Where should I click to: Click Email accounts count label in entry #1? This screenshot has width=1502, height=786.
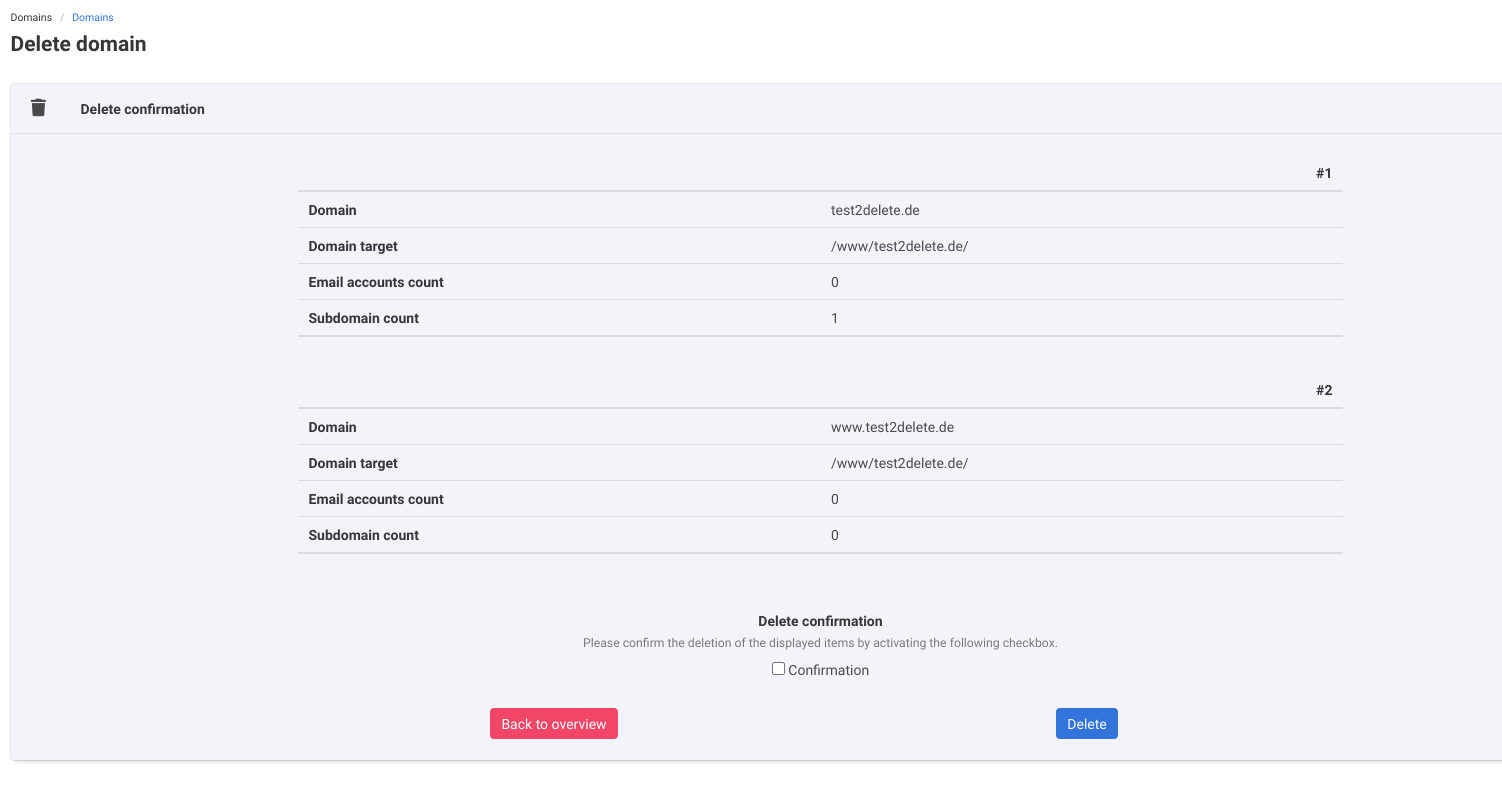point(376,282)
